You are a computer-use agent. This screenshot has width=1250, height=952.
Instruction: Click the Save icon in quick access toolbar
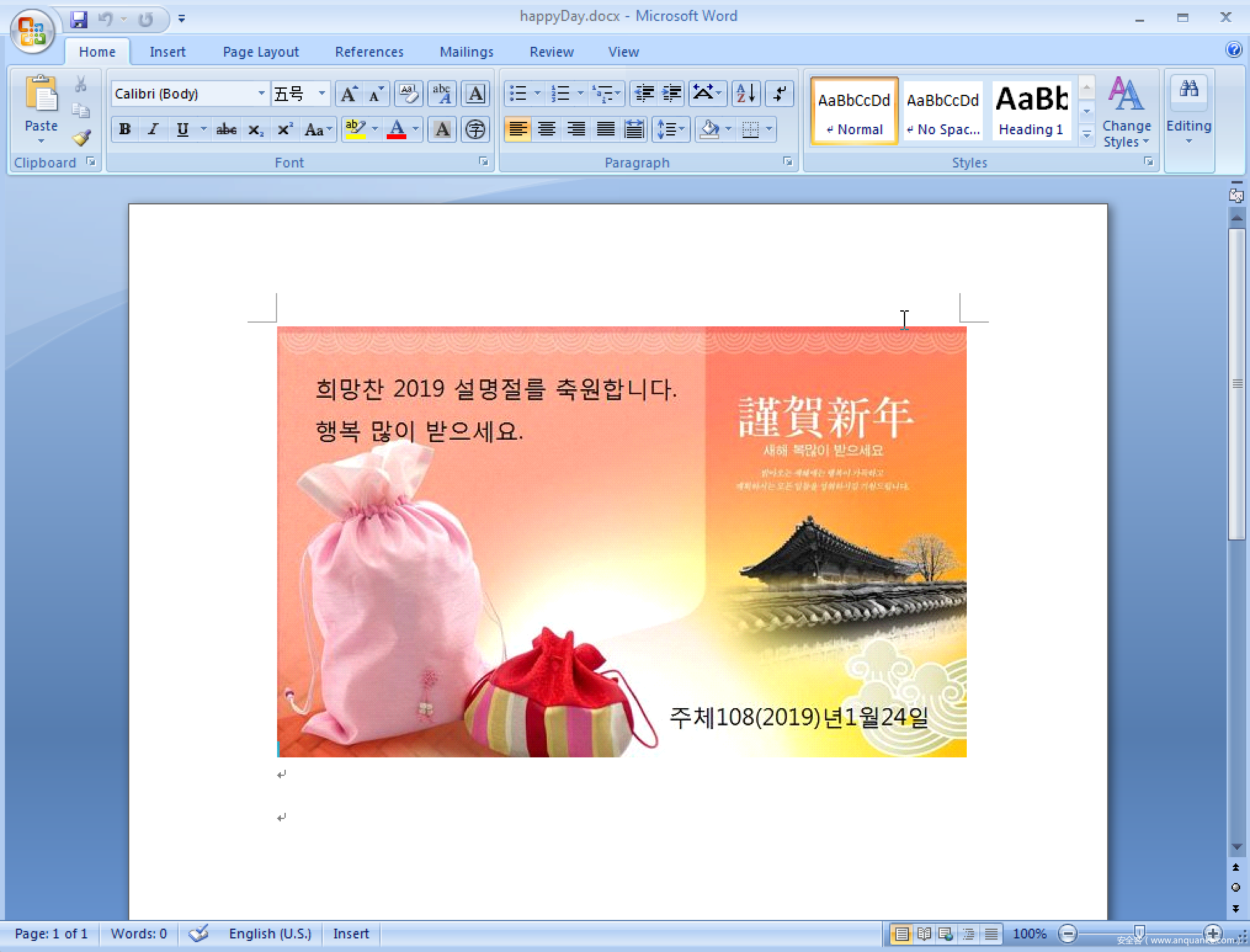click(79, 19)
